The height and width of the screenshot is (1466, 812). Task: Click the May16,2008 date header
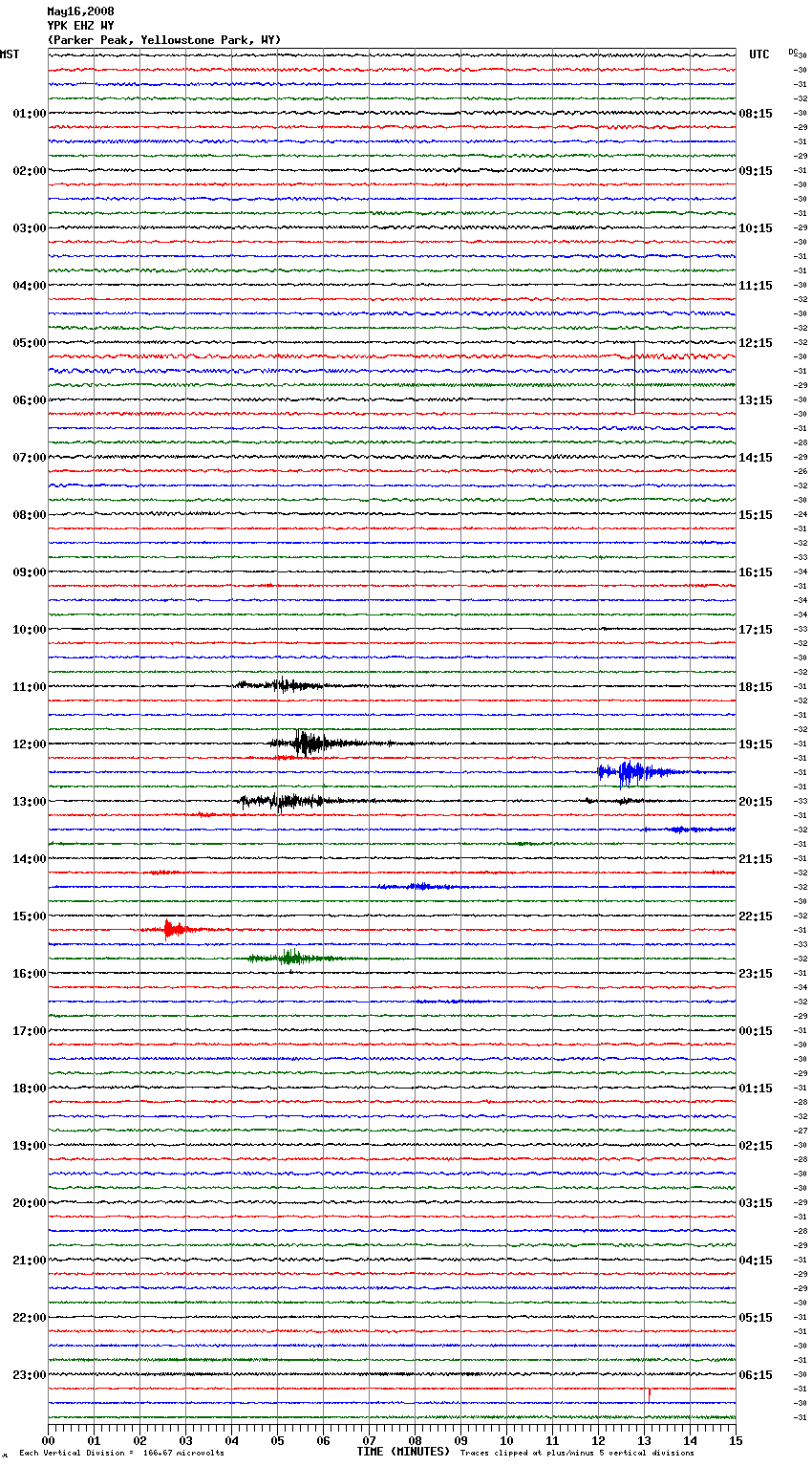(x=80, y=11)
